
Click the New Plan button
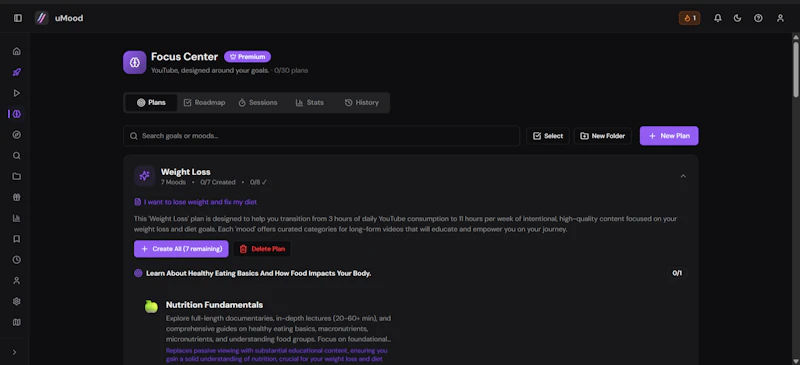669,136
